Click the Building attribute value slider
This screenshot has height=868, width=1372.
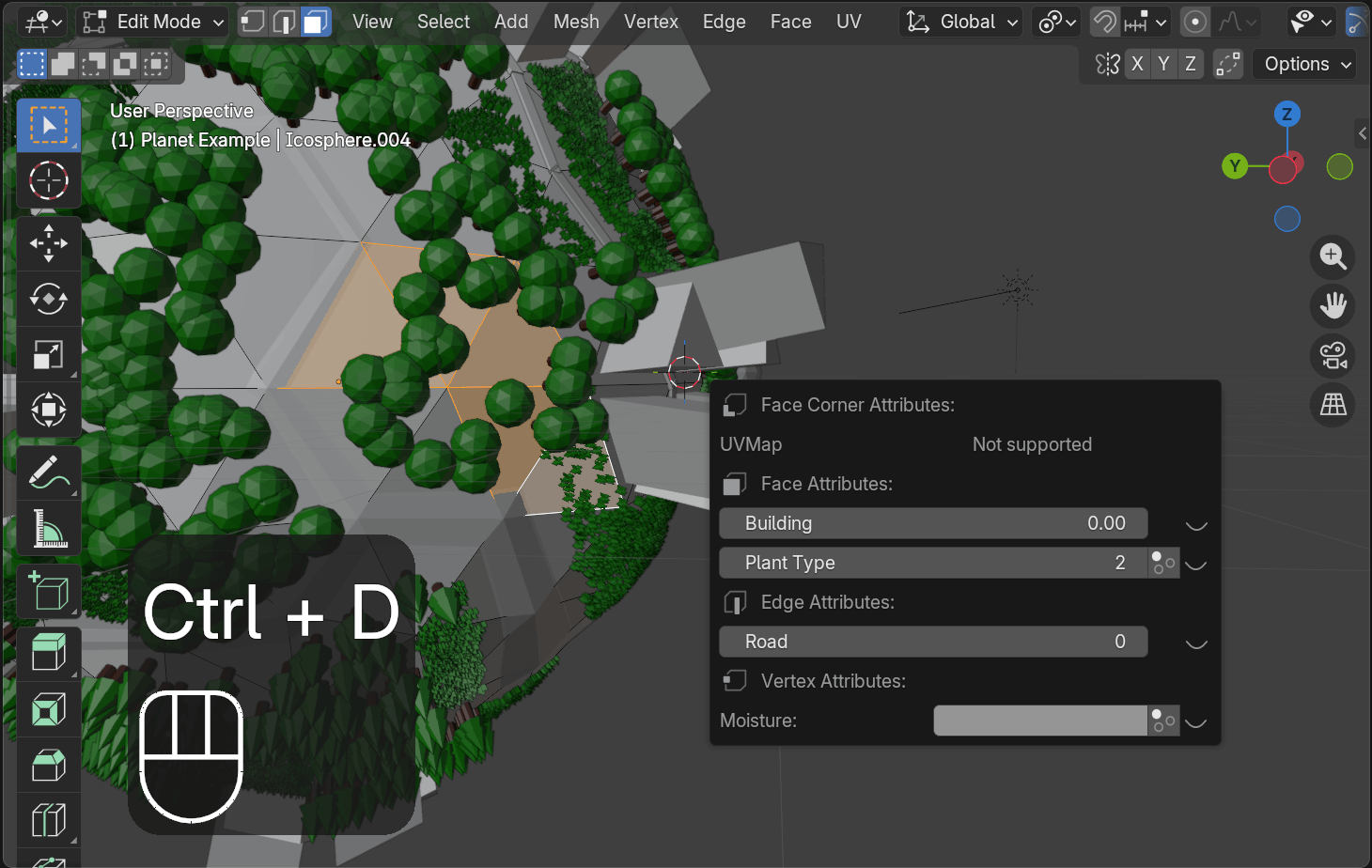coord(933,523)
